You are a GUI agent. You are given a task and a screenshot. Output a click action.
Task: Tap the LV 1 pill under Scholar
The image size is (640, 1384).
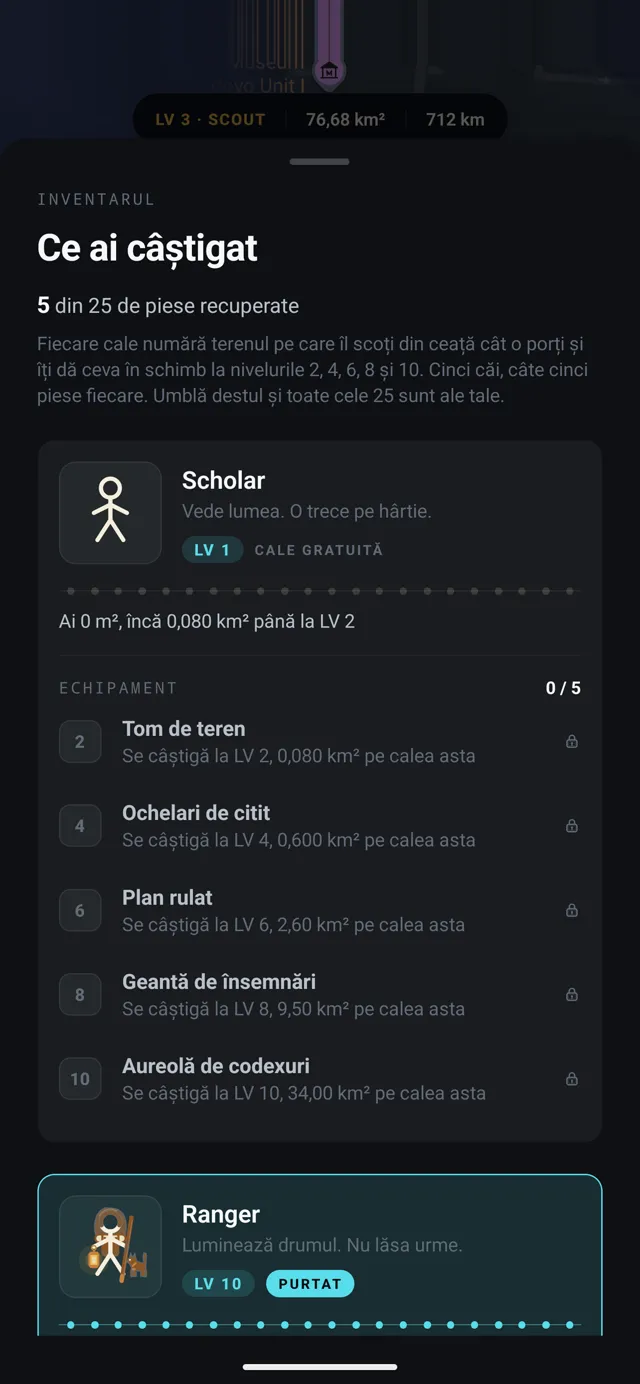click(x=212, y=550)
